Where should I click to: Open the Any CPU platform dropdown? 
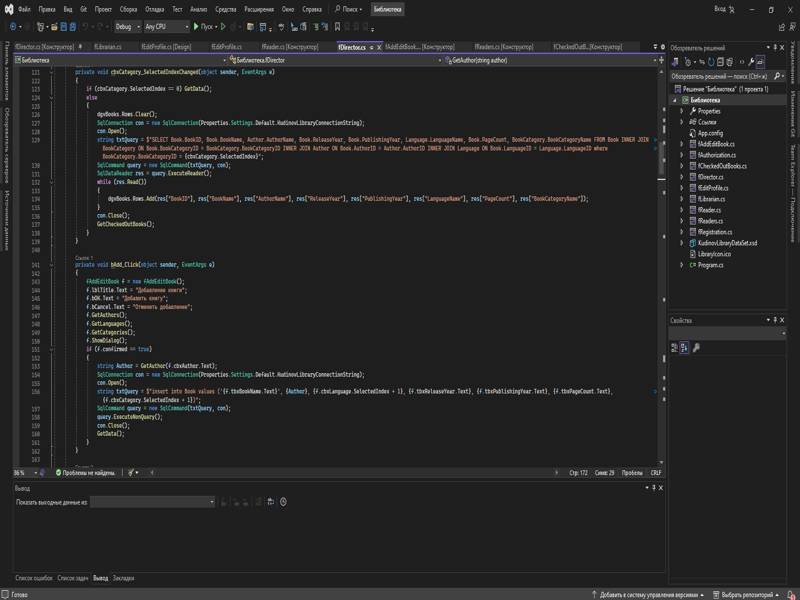click(165, 27)
